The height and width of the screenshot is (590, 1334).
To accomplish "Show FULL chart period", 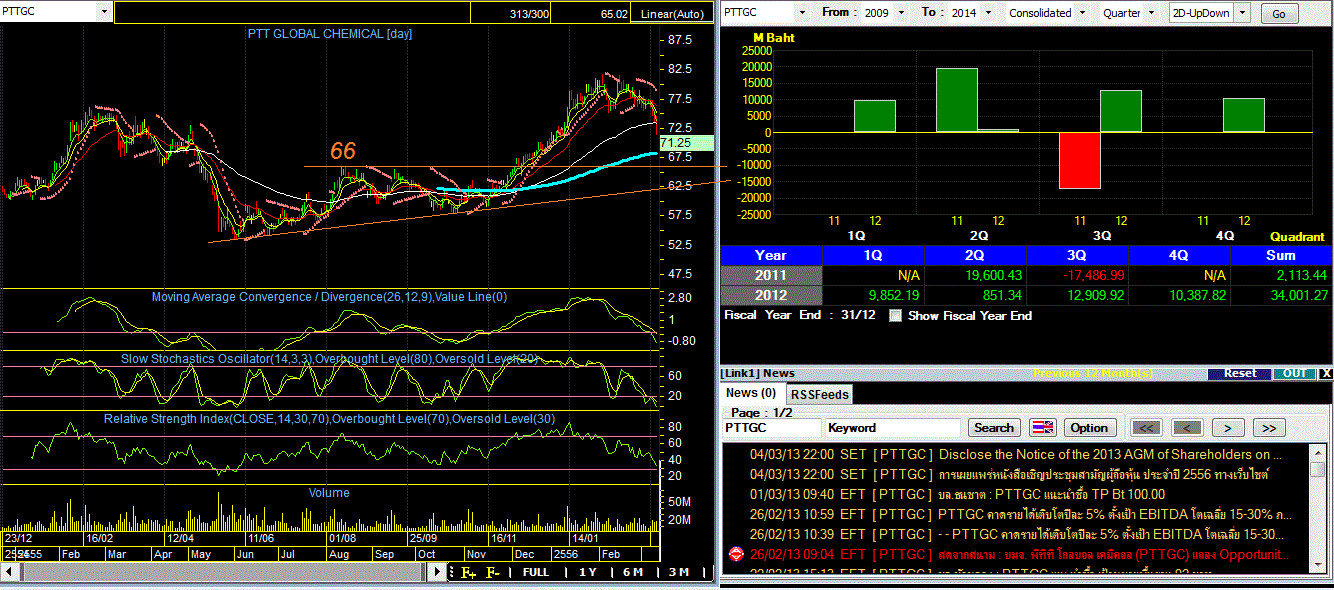I will click(535, 572).
